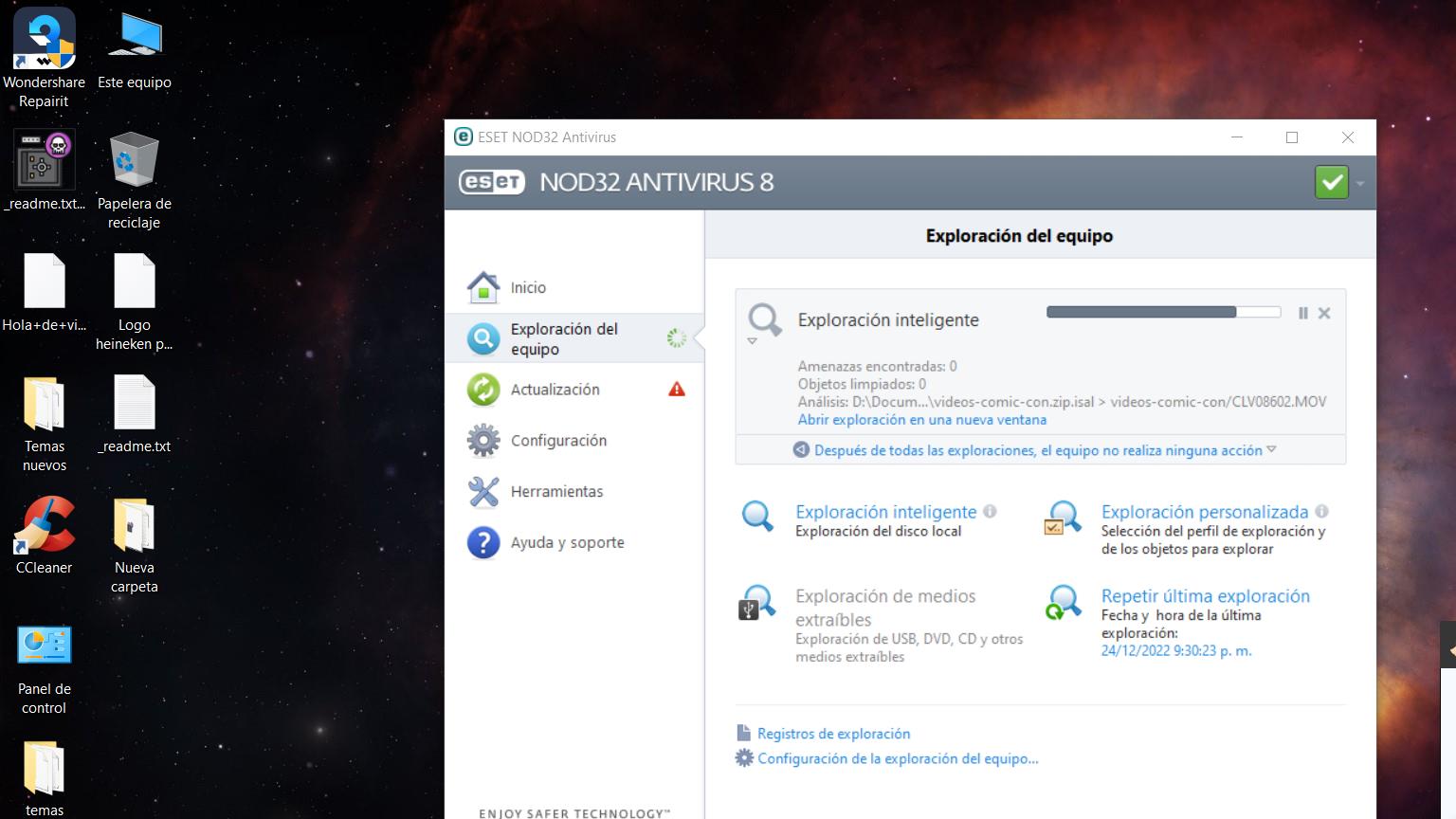Screen dimensions: 1456x819
Task: Click Abrir exploración en una nueva ventana
Action: 921,420
